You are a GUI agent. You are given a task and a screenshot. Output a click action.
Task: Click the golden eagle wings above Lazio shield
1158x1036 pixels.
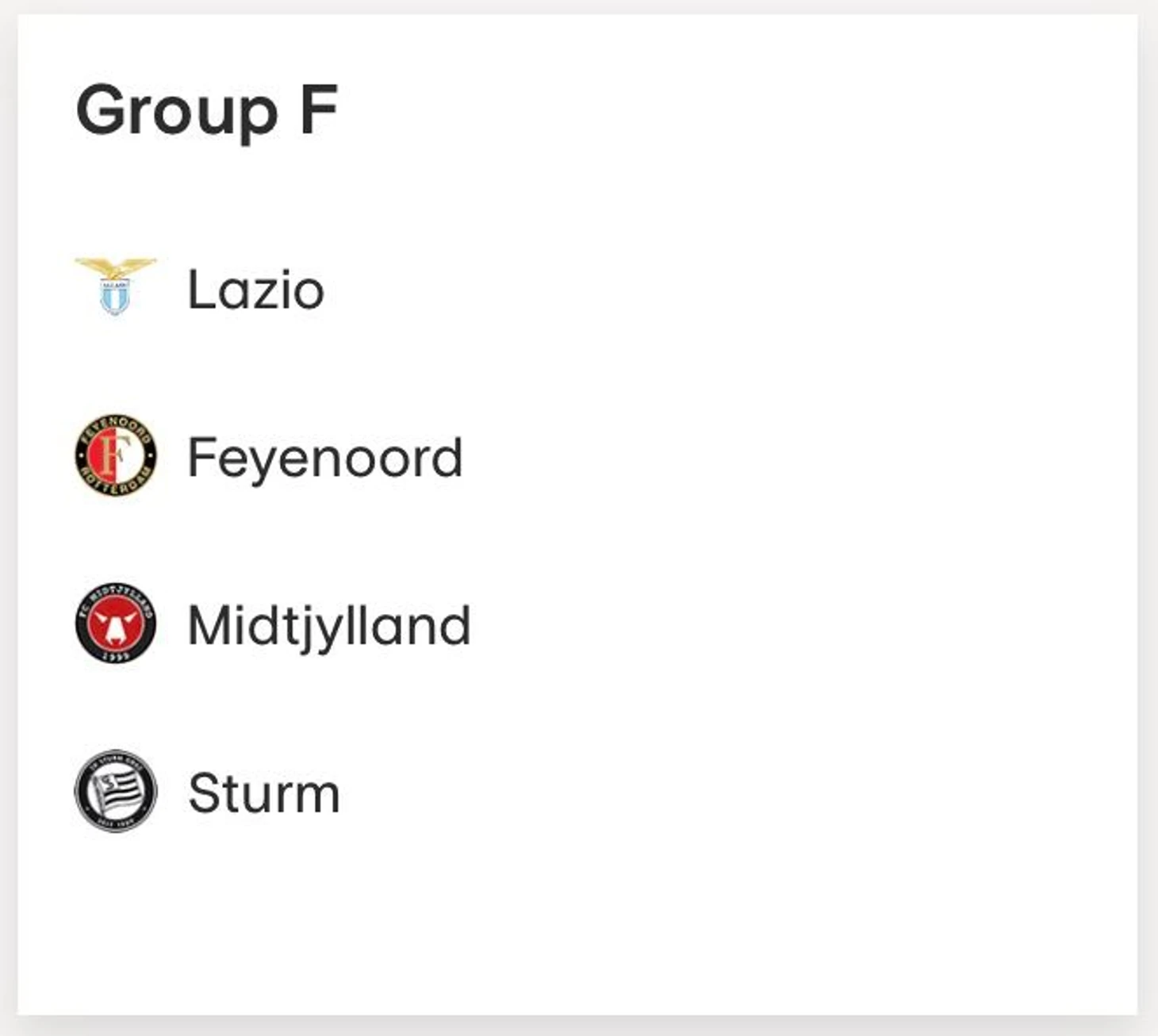click(x=115, y=267)
